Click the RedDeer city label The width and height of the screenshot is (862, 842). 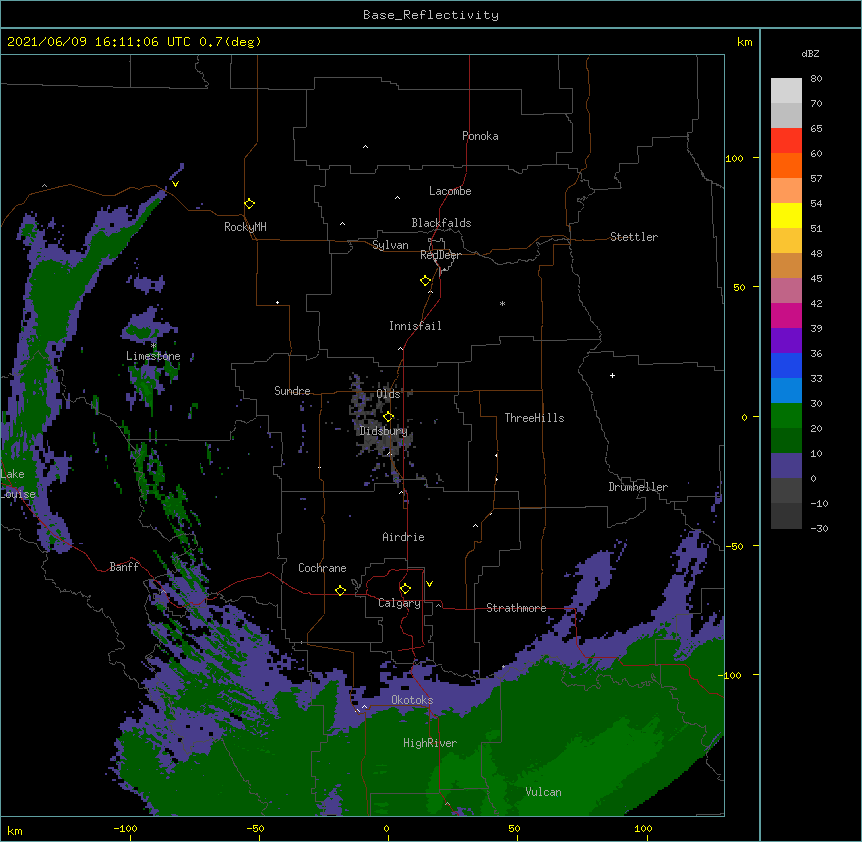tap(440, 255)
